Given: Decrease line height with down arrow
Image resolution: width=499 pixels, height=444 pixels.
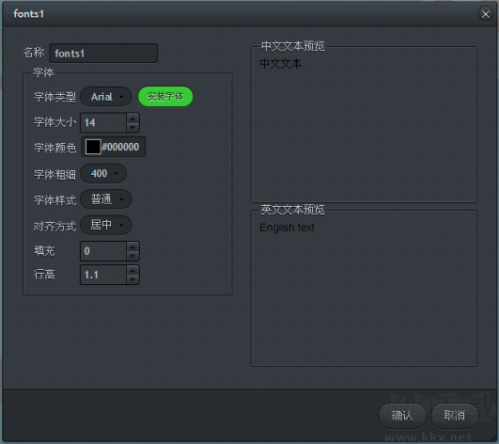Looking at the screenshot, I should 133,279.
